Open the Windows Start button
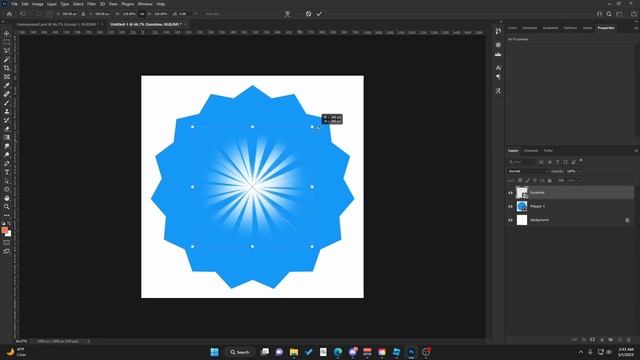This screenshot has width=640, height=360. coord(214,352)
